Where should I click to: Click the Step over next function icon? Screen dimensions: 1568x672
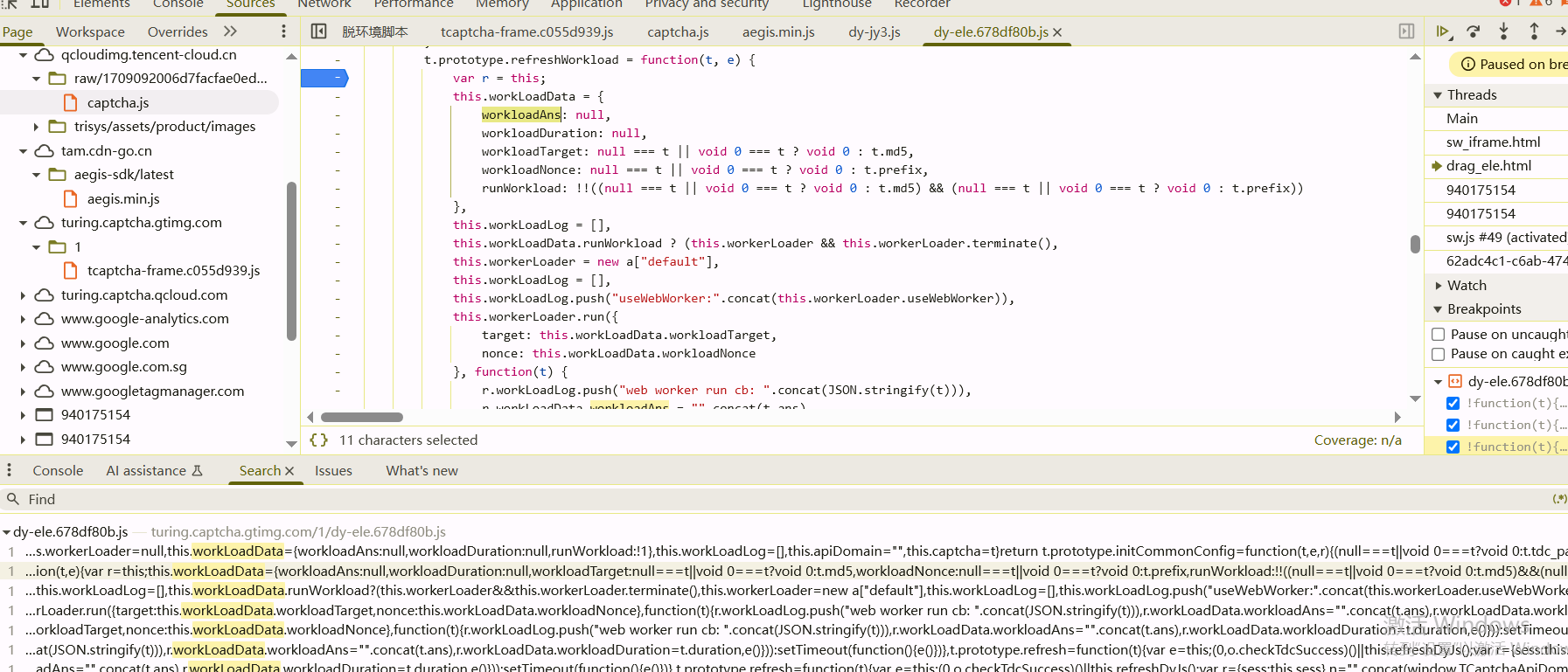tap(1474, 31)
